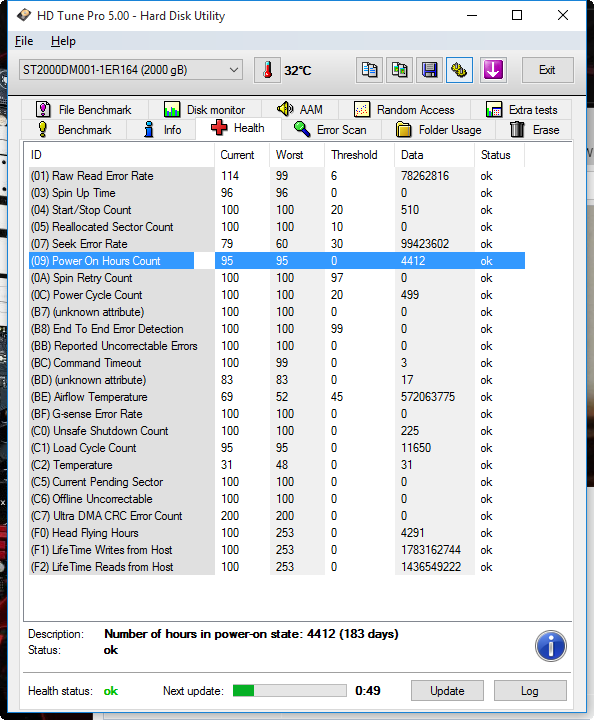Select the (F0) Head Flying Hours row
The image size is (594, 720).
point(277,533)
